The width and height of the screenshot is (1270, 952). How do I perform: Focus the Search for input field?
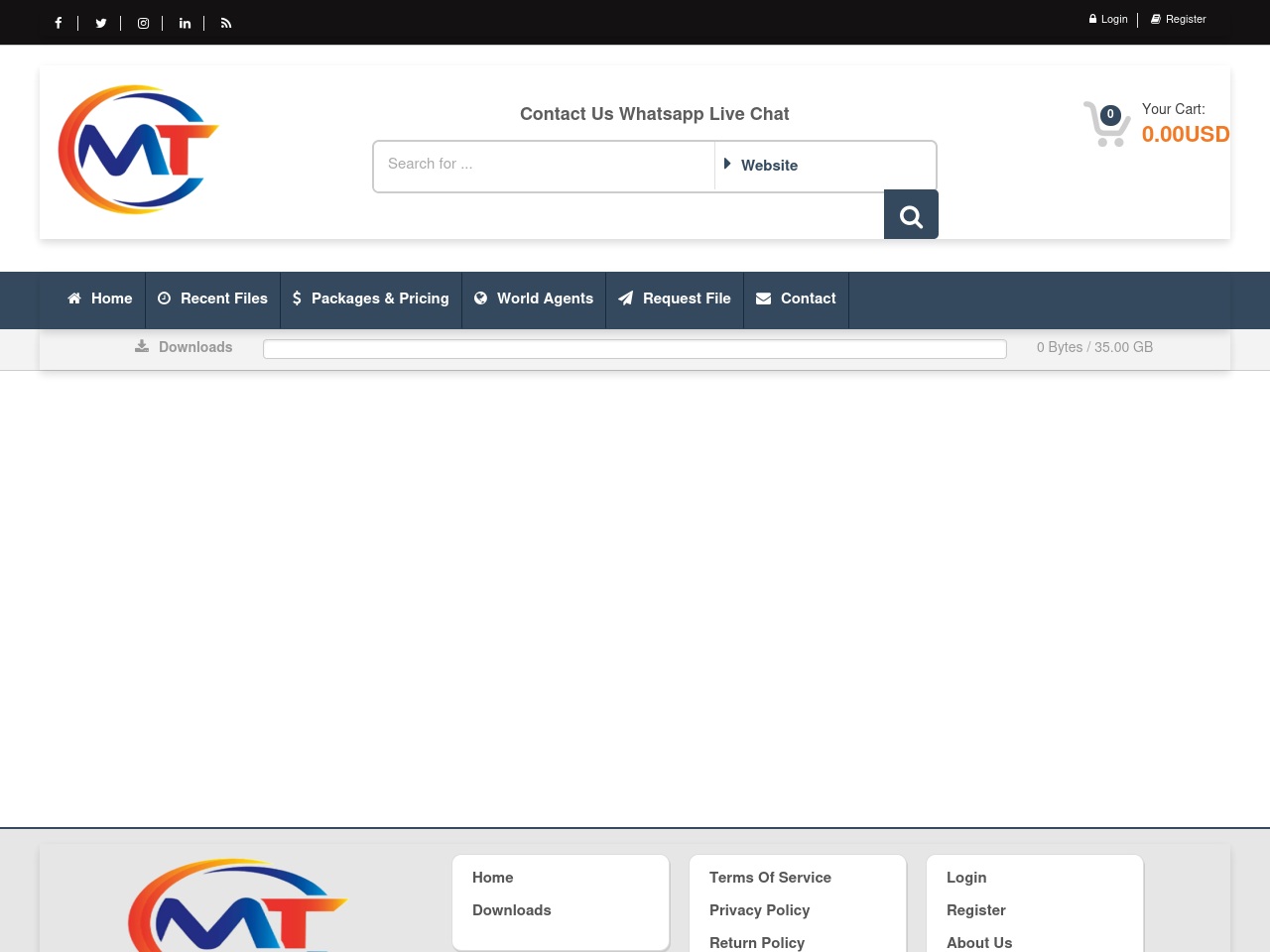544,165
